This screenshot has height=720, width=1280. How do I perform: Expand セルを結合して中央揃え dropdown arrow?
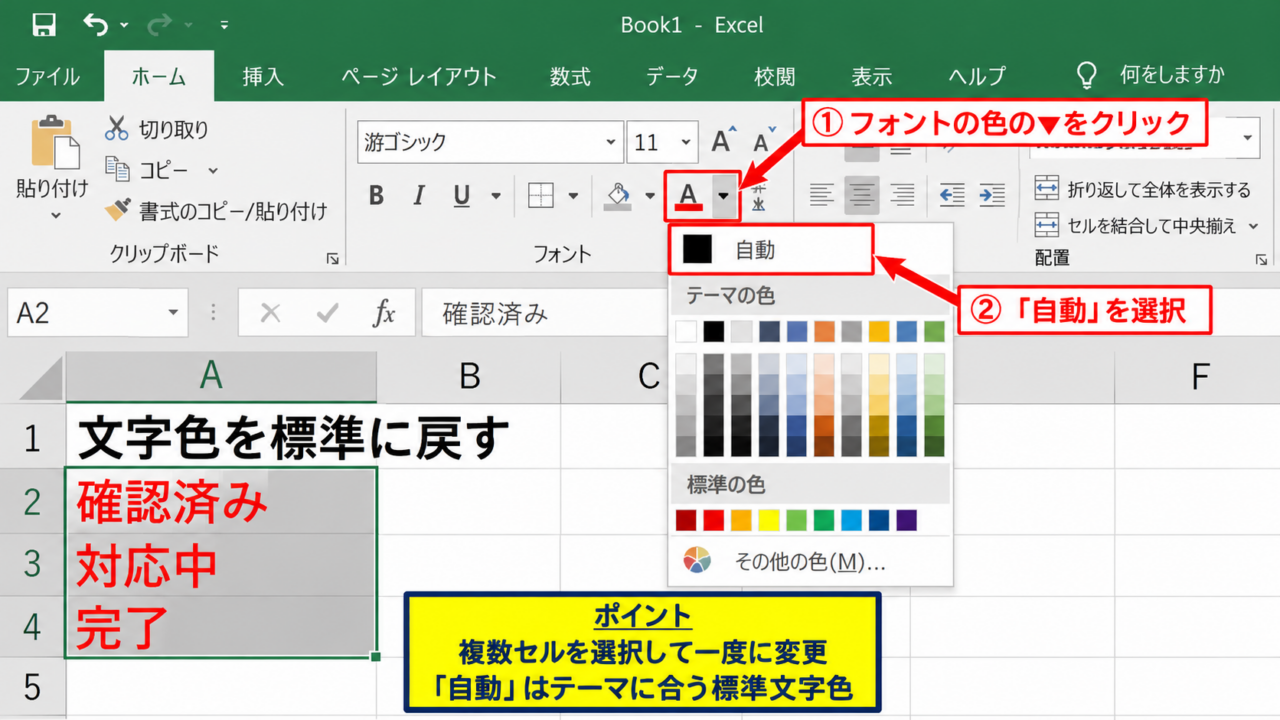[1254, 226]
